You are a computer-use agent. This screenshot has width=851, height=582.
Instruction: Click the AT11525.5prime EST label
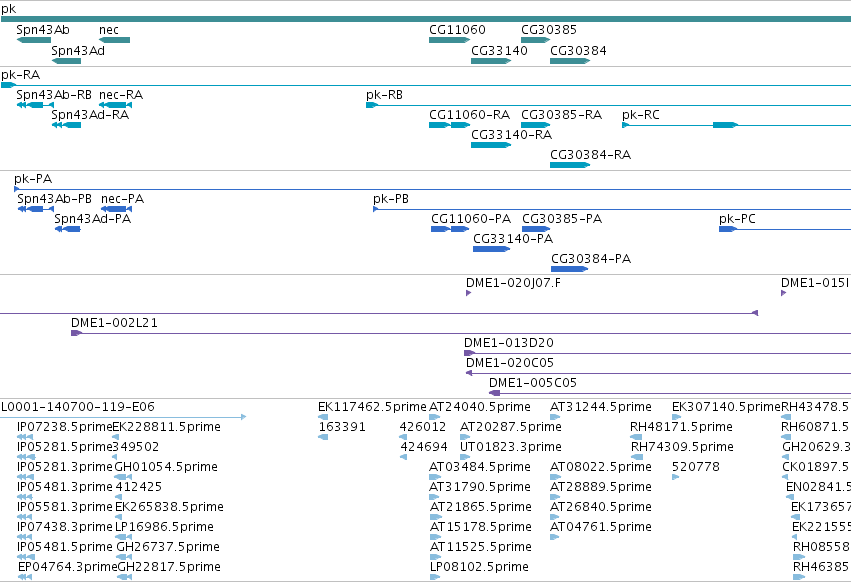tap(481, 547)
